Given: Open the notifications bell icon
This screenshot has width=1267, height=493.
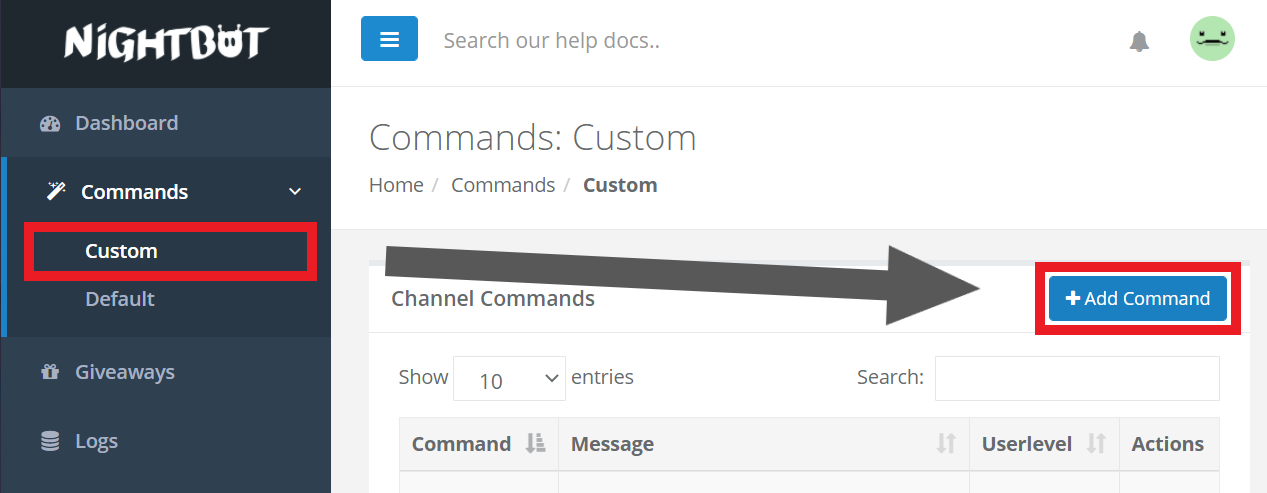Looking at the screenshot, I should [x=1139, y=41].
